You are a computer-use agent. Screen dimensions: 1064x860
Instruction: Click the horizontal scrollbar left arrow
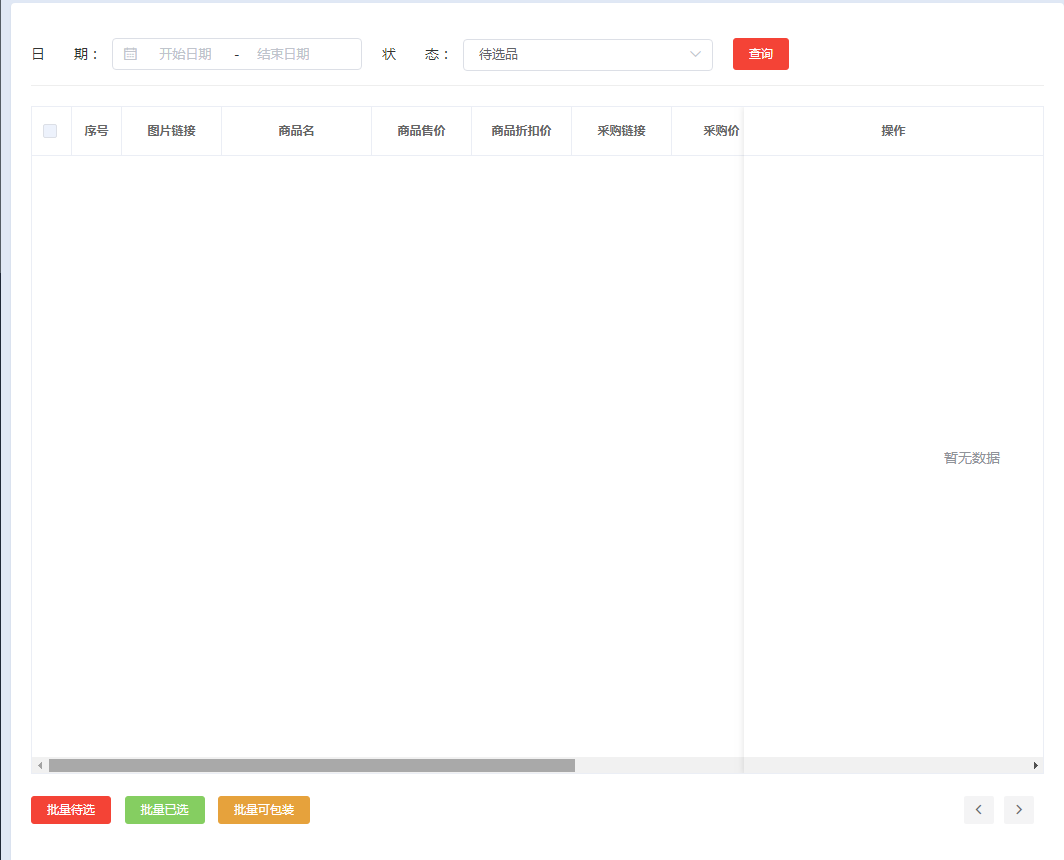(x=40, y=766)
